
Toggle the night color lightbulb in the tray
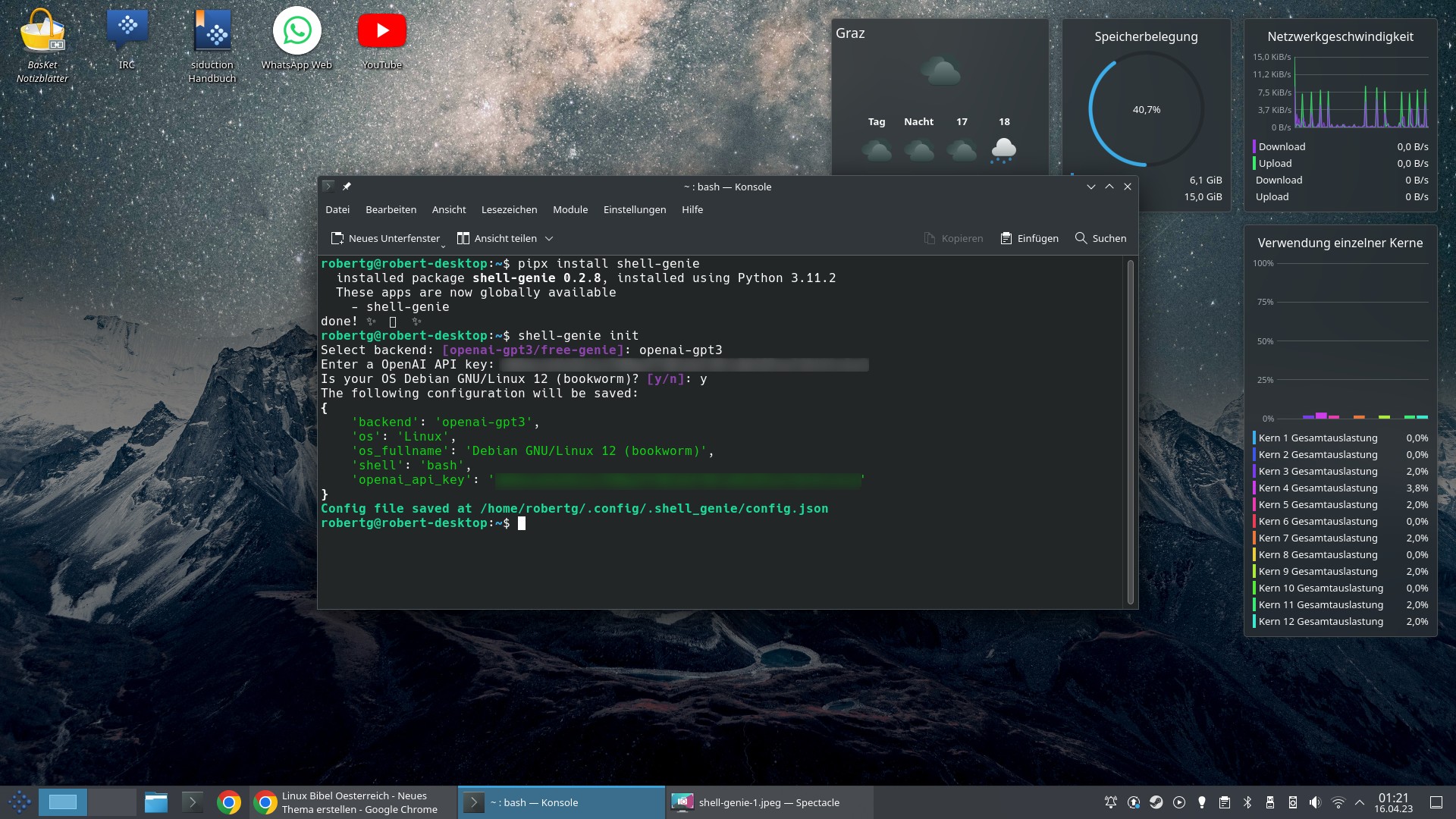pos(1201,802)
